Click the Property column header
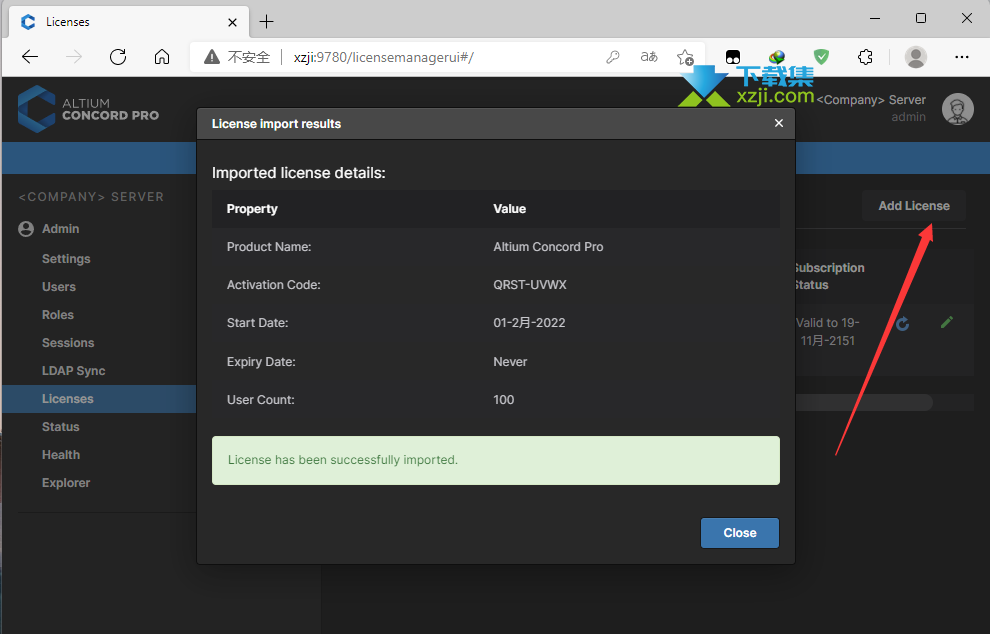This screenshot has width=990, height=634. pyautogui.click(x=252, y=209)
